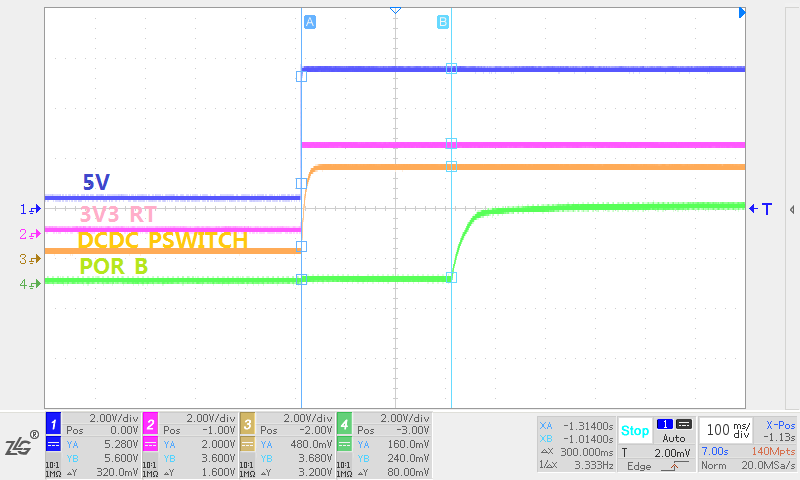Click channel 2 2.00V/div scale

point(211,418)
